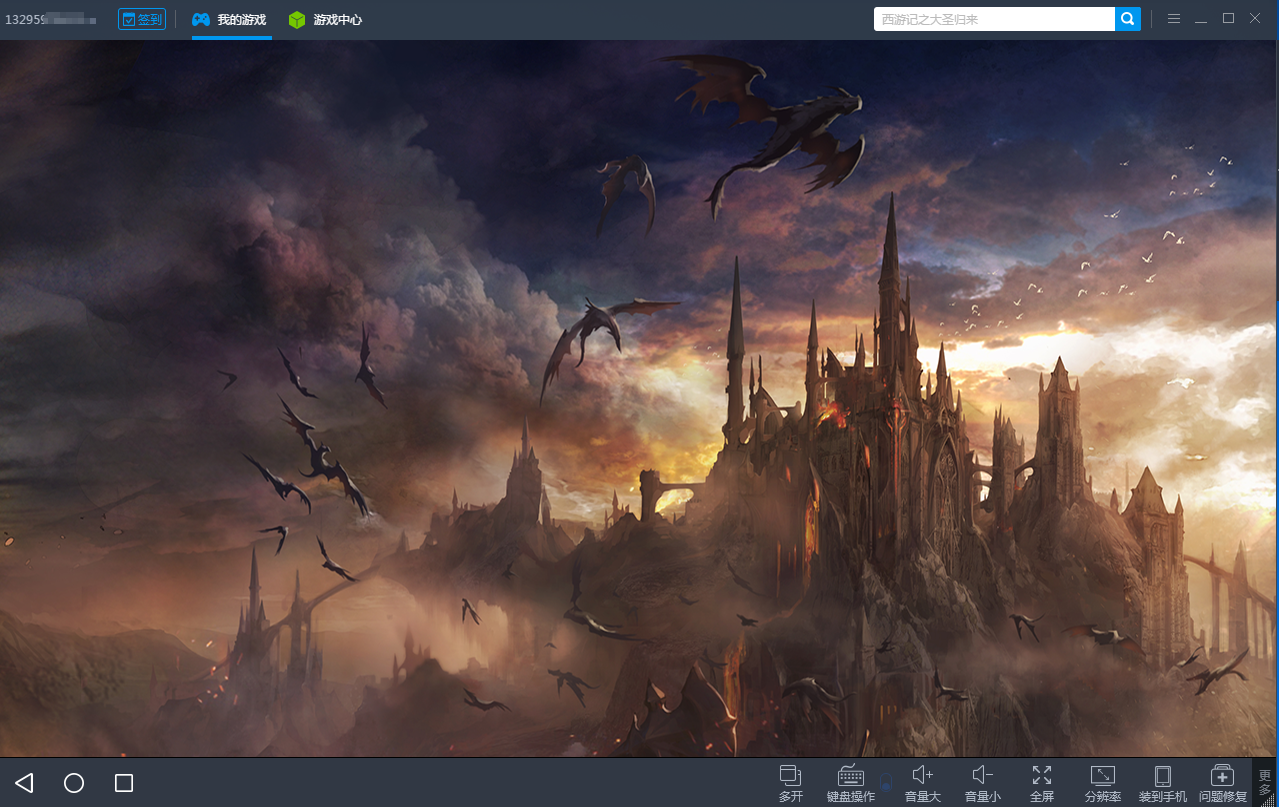Switch to the 我的游戏 tab
1279x807 pixels.
[231, 20]
